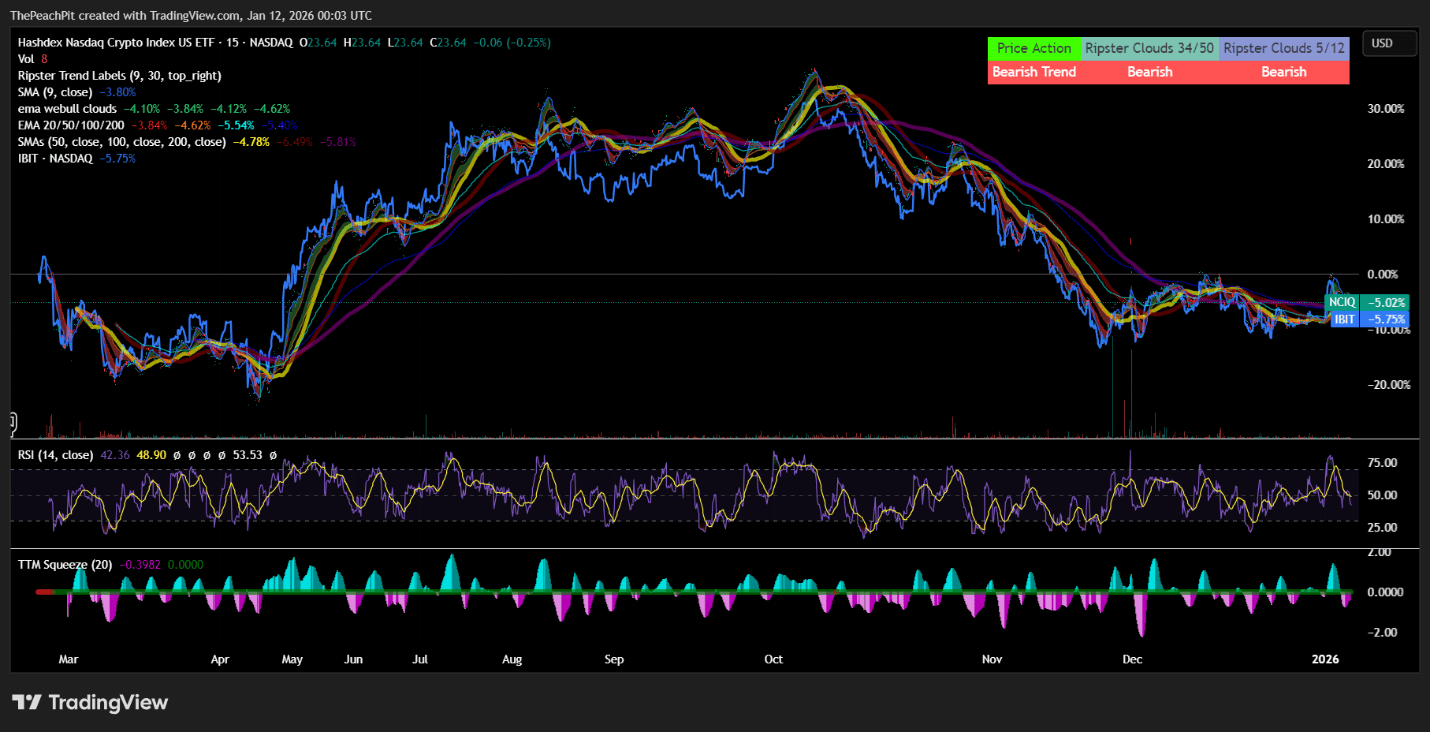Click the USD currency button on the price scale
Image resolution: width=1430 pixels, height=732 pixels.
1390,43
